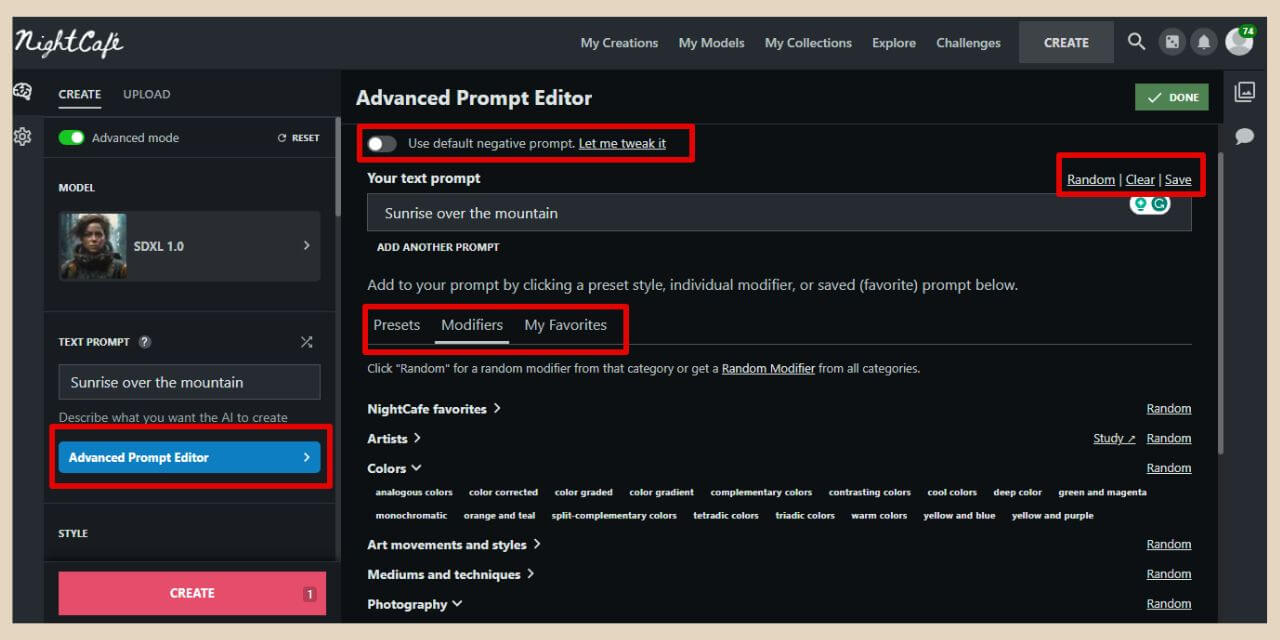The width and height of the screenshot is (1280, 640).
Task: Collapse the Colors modifier category
Action: pyautogui.click(x=394, y=468)
